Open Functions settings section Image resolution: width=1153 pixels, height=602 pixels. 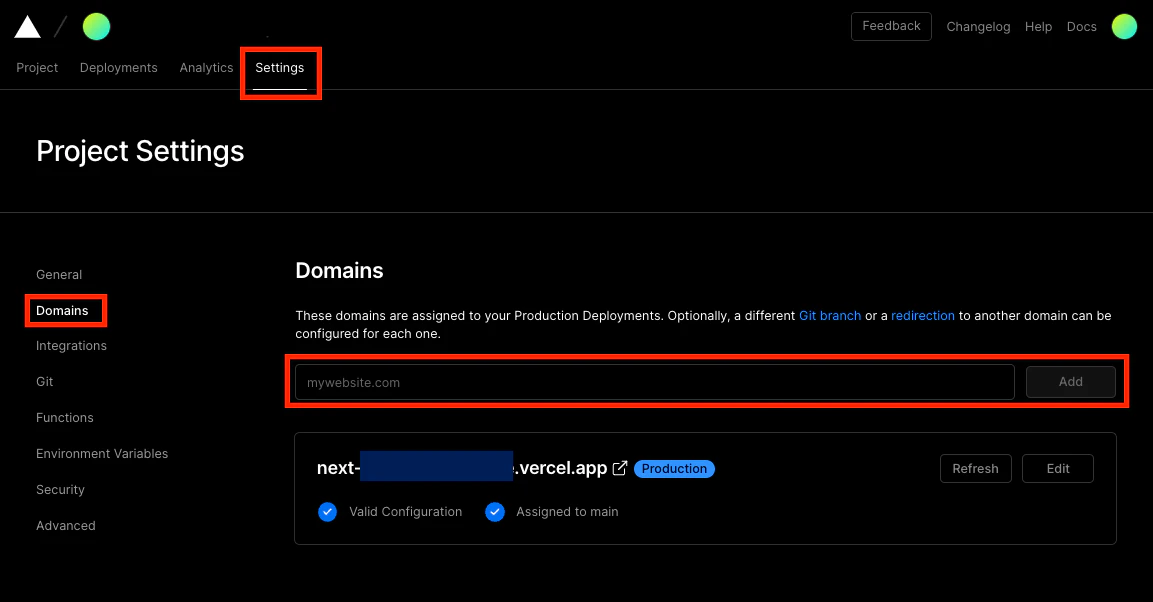(65, 418)
